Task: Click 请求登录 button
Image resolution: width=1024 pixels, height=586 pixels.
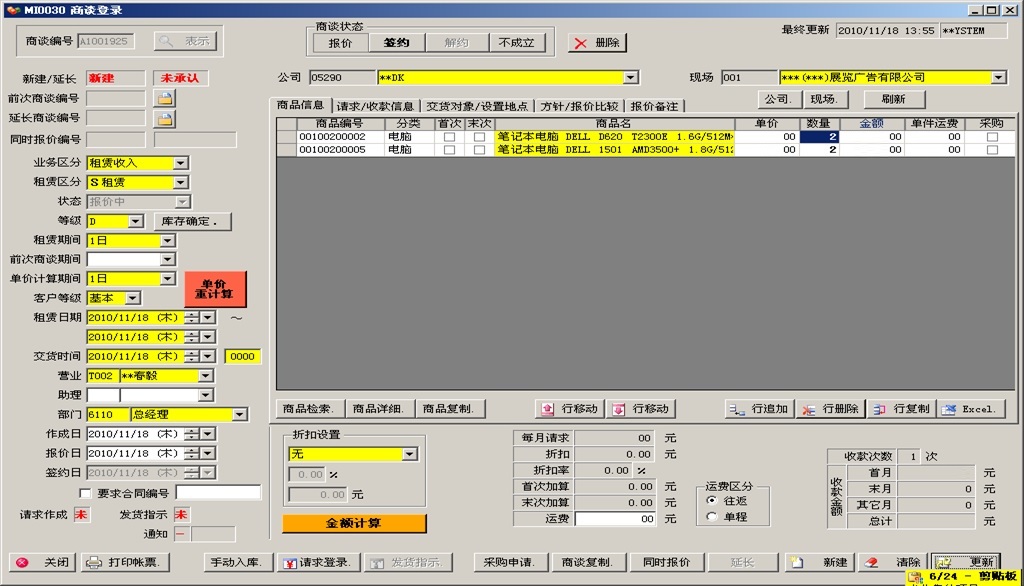Action: [x=317, y=562]
